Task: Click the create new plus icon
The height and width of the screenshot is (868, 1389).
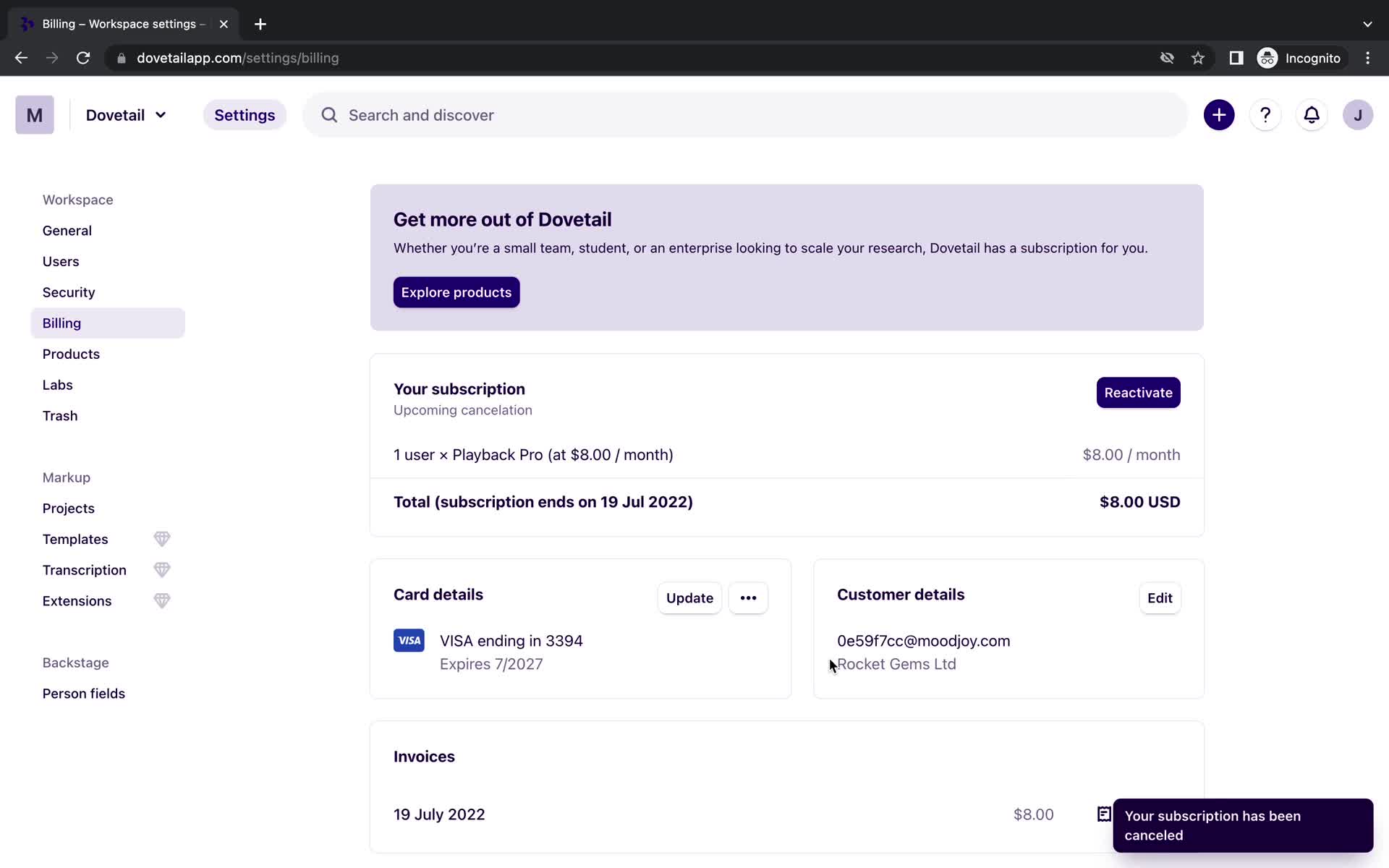Action: click(1219, 114)
